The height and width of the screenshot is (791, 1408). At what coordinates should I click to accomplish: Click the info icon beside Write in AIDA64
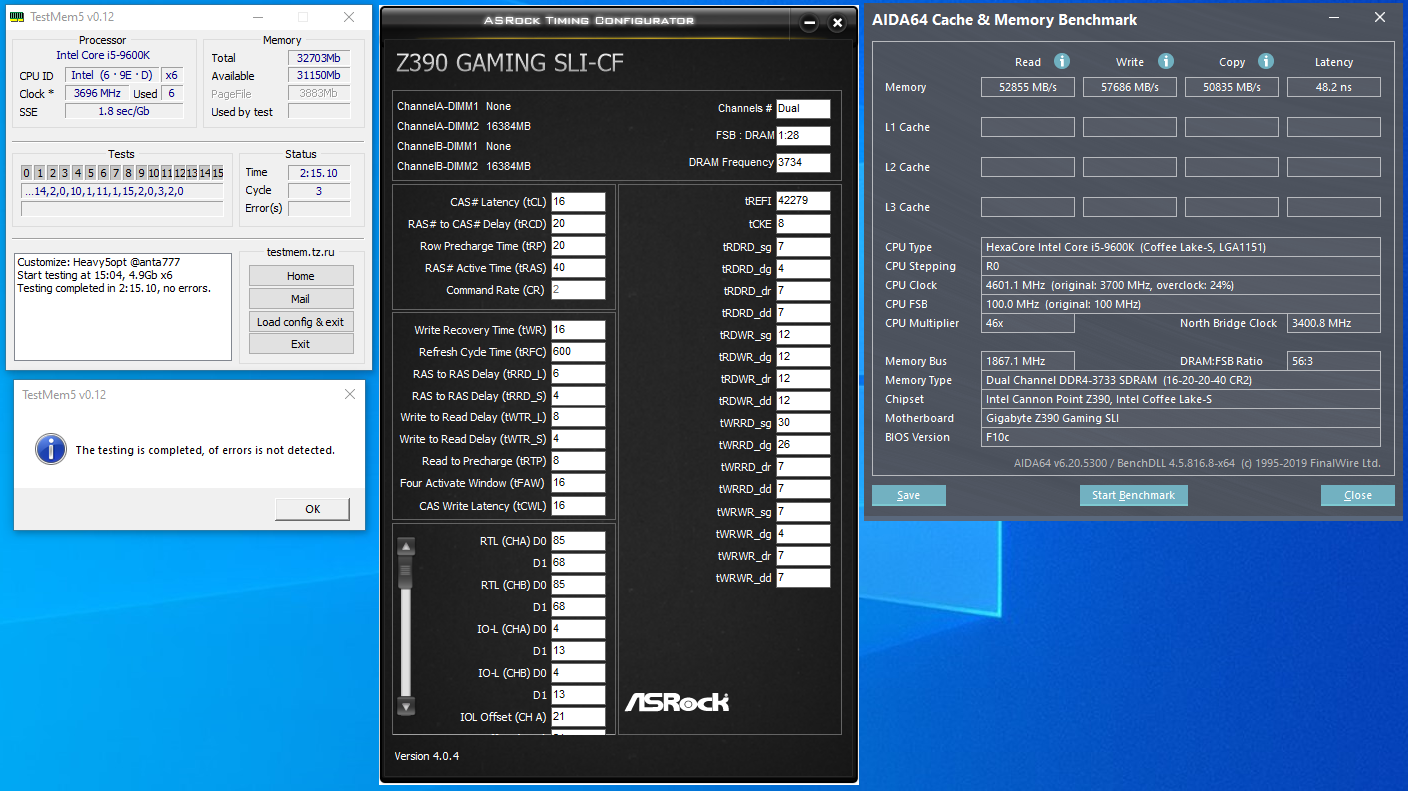click(1166, 61)
